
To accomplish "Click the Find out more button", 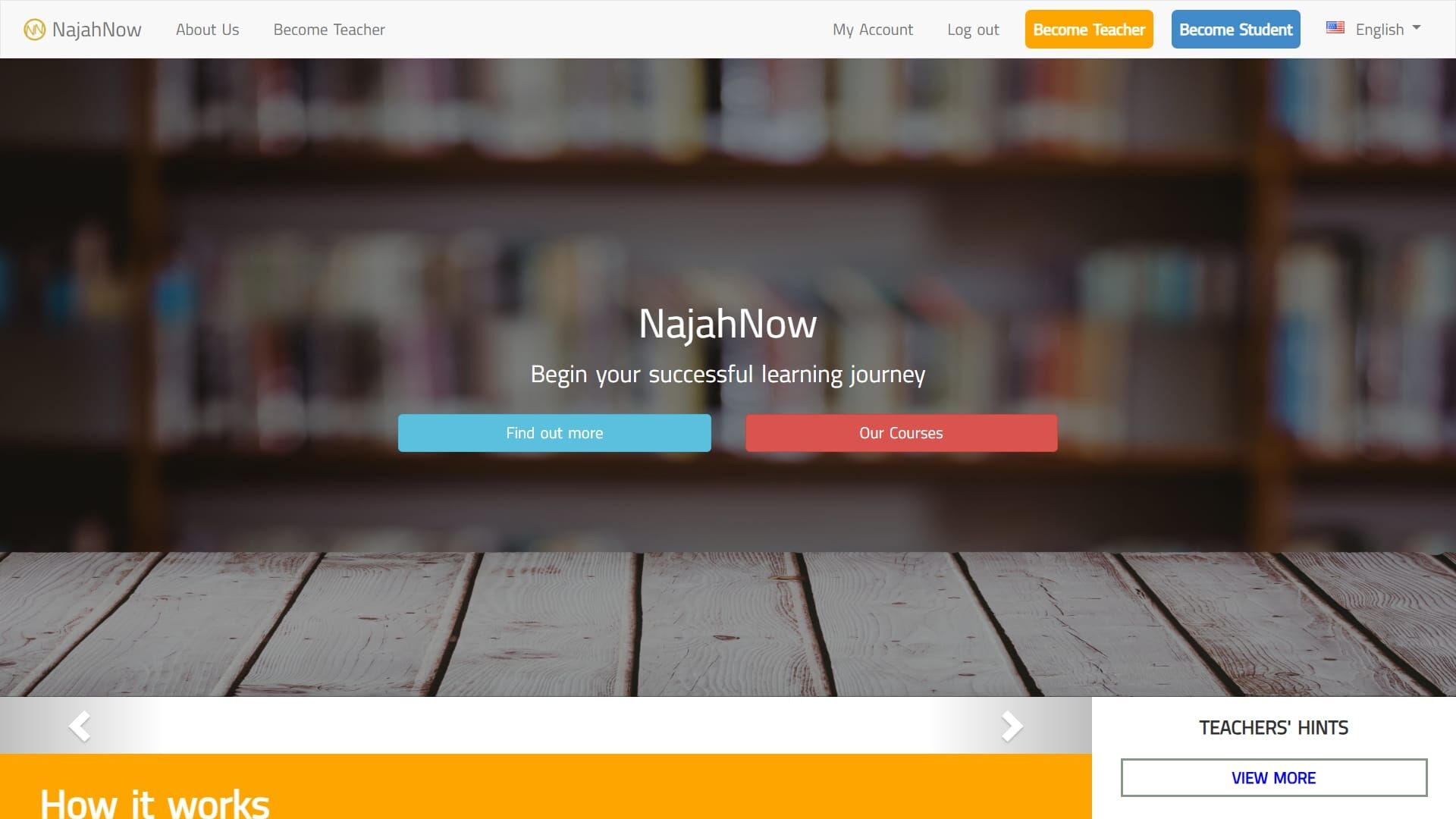I will (x=554, y=433).
